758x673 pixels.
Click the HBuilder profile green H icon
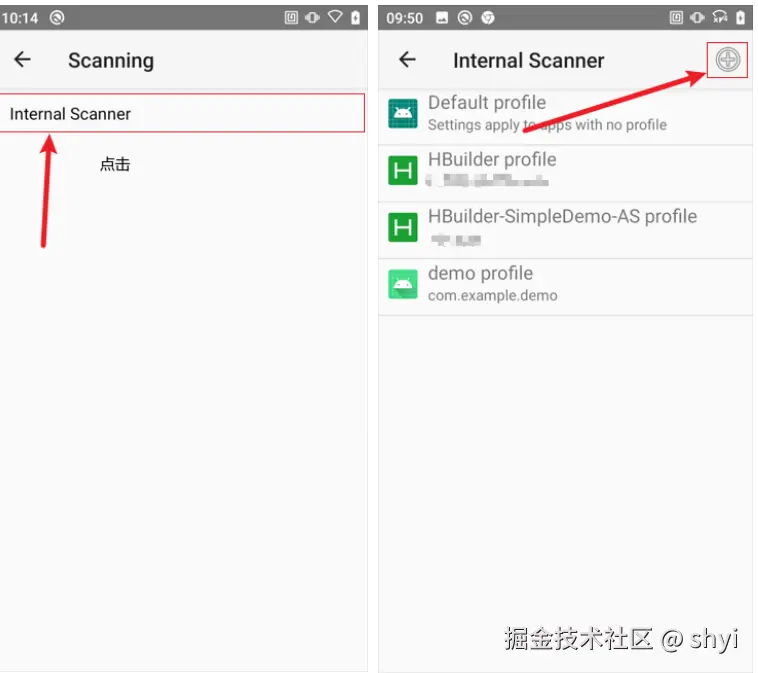[403, 171]
